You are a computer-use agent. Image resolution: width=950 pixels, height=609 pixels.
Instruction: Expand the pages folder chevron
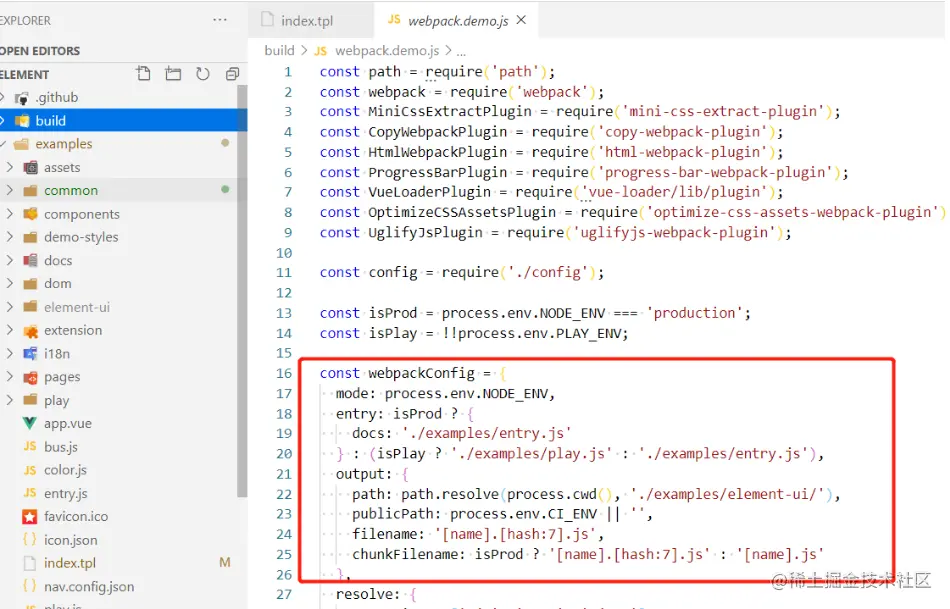pyautogui.click(x=9, y=377)
